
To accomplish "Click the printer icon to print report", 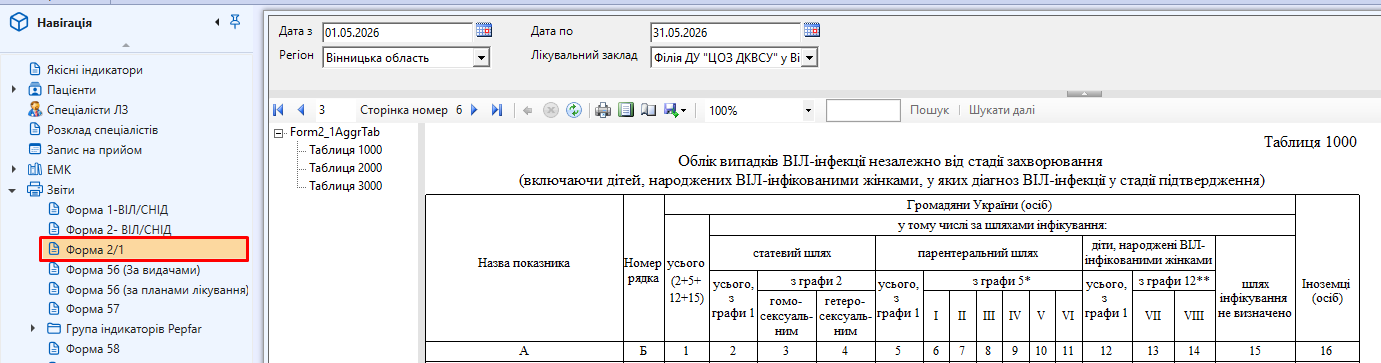I will point(603,110).
